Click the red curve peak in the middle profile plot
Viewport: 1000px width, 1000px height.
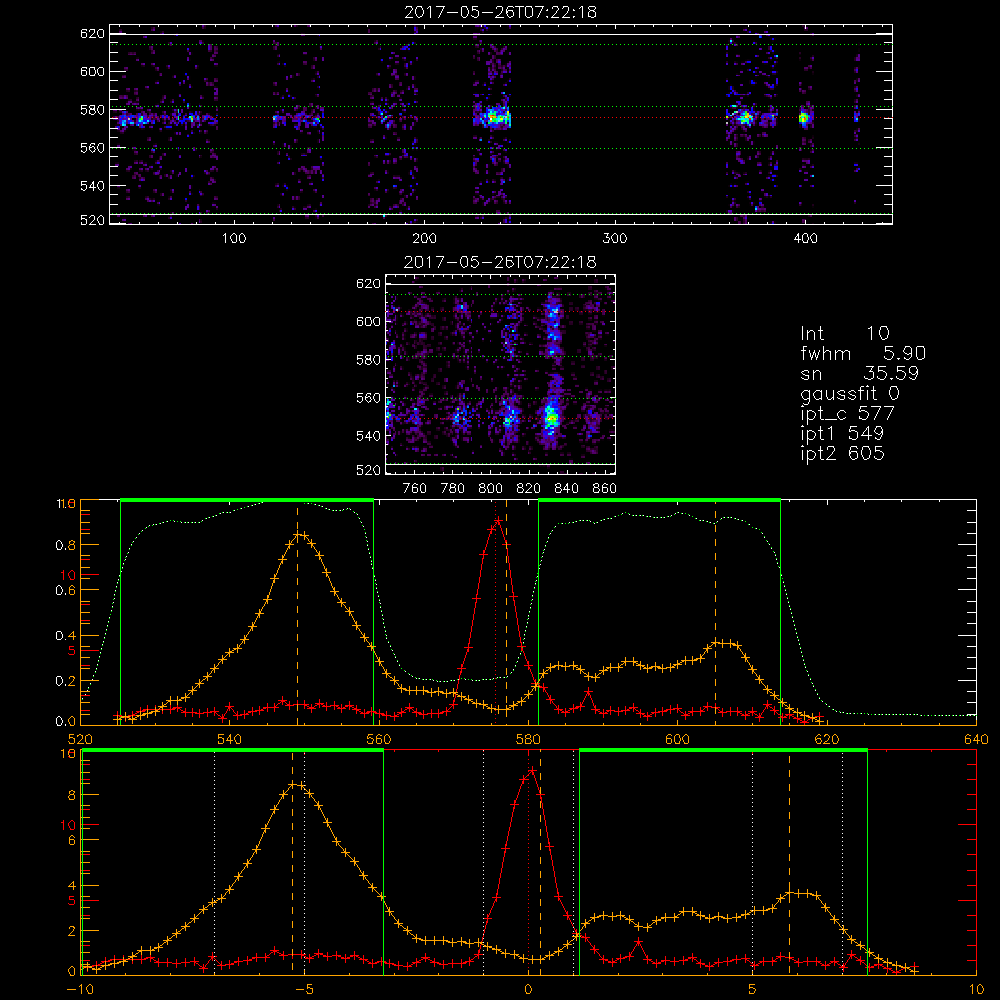pyautogui.click(x=498, y=521)
